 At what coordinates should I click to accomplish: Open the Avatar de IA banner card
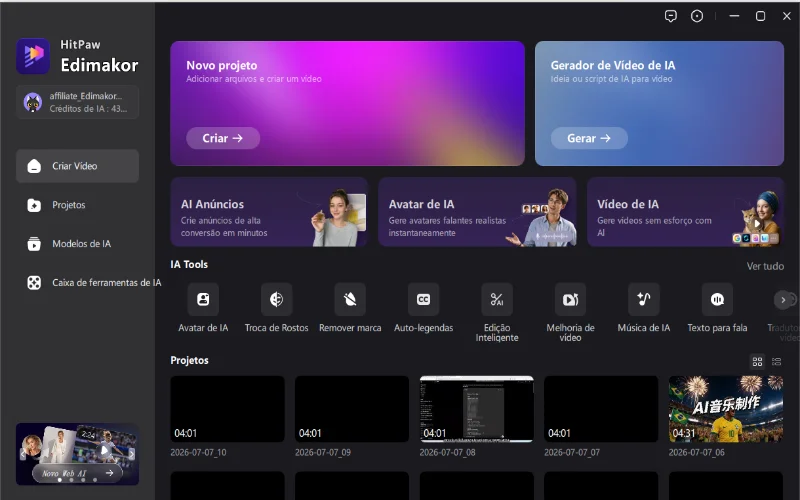click(477, 212)
